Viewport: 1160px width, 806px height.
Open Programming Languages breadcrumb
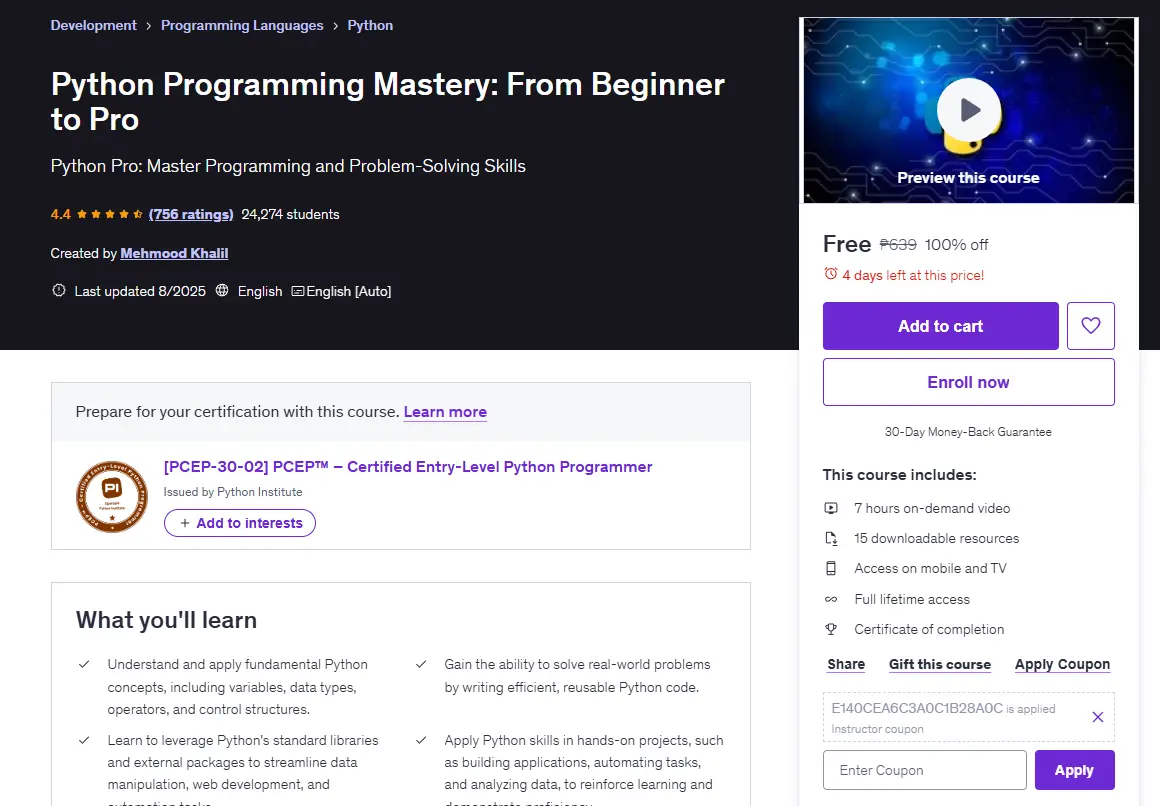(x=242, y=25)
